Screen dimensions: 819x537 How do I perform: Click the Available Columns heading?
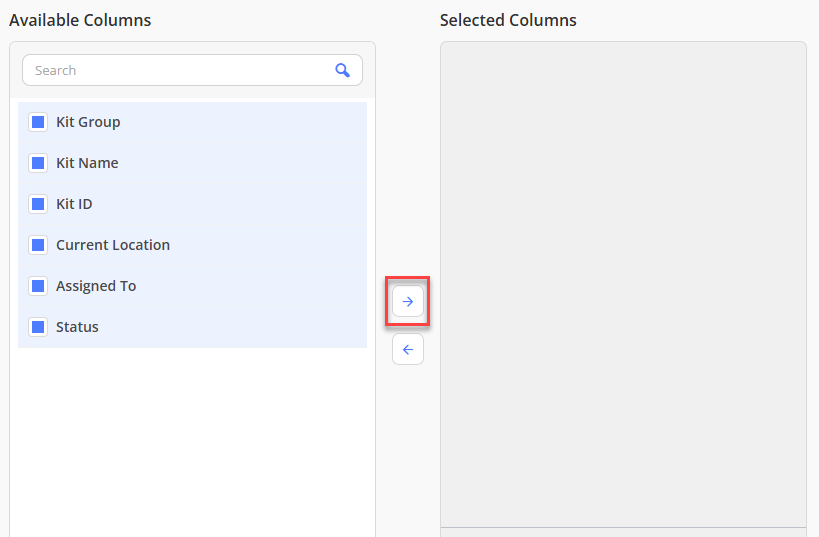80,20
